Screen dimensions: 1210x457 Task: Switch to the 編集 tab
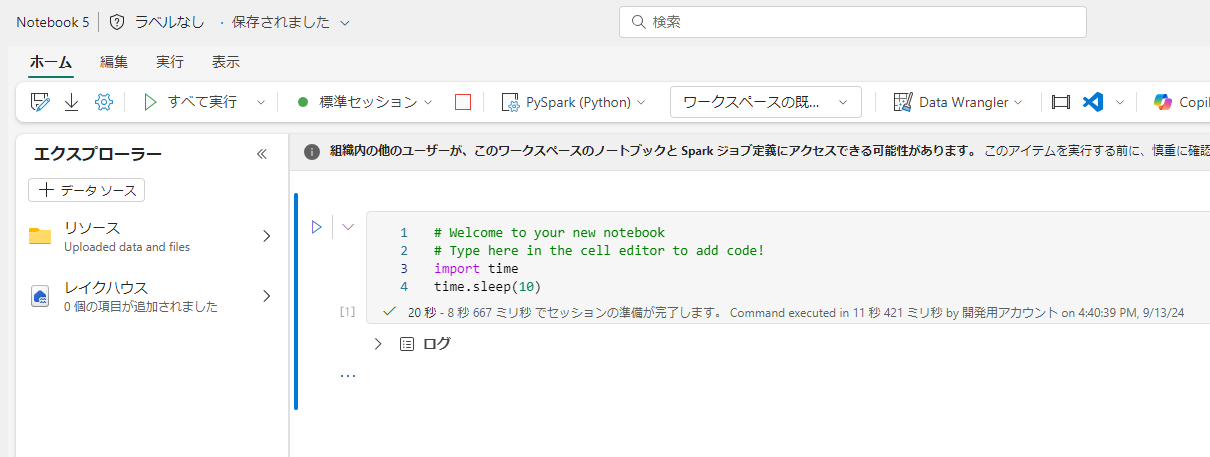114,62
